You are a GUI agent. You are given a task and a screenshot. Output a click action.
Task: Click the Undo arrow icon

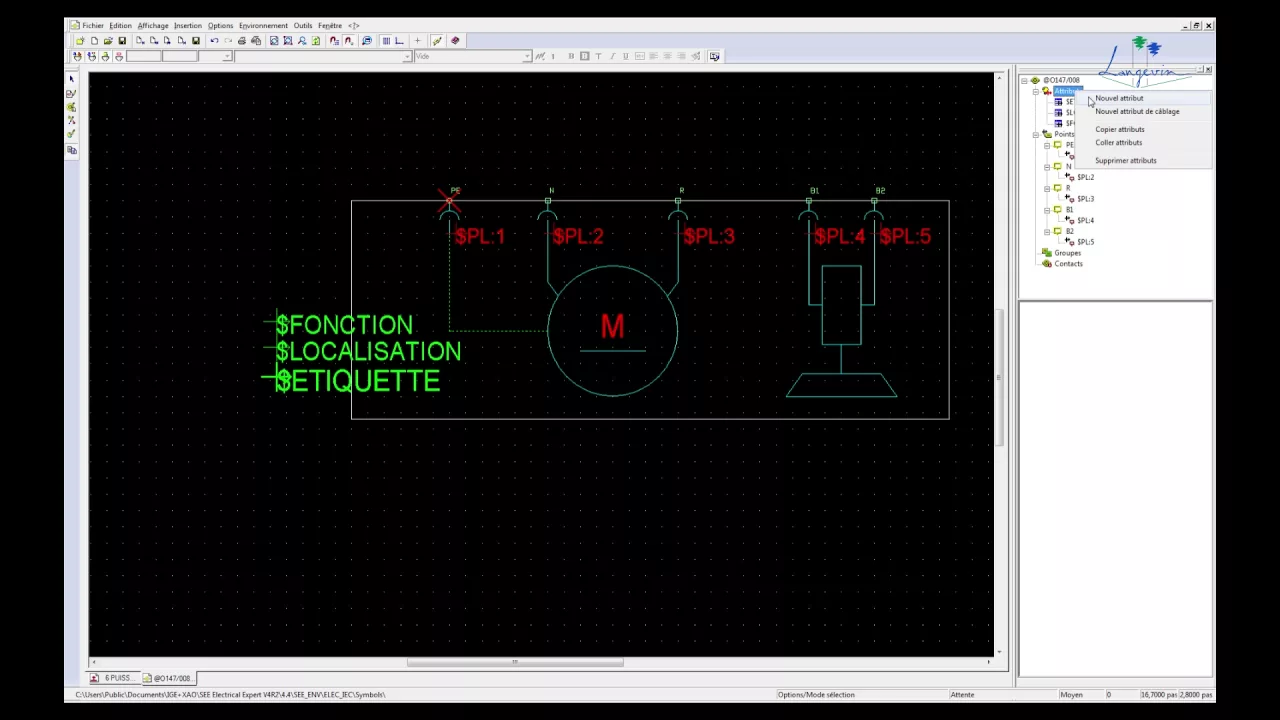click(x=214, y=41)
